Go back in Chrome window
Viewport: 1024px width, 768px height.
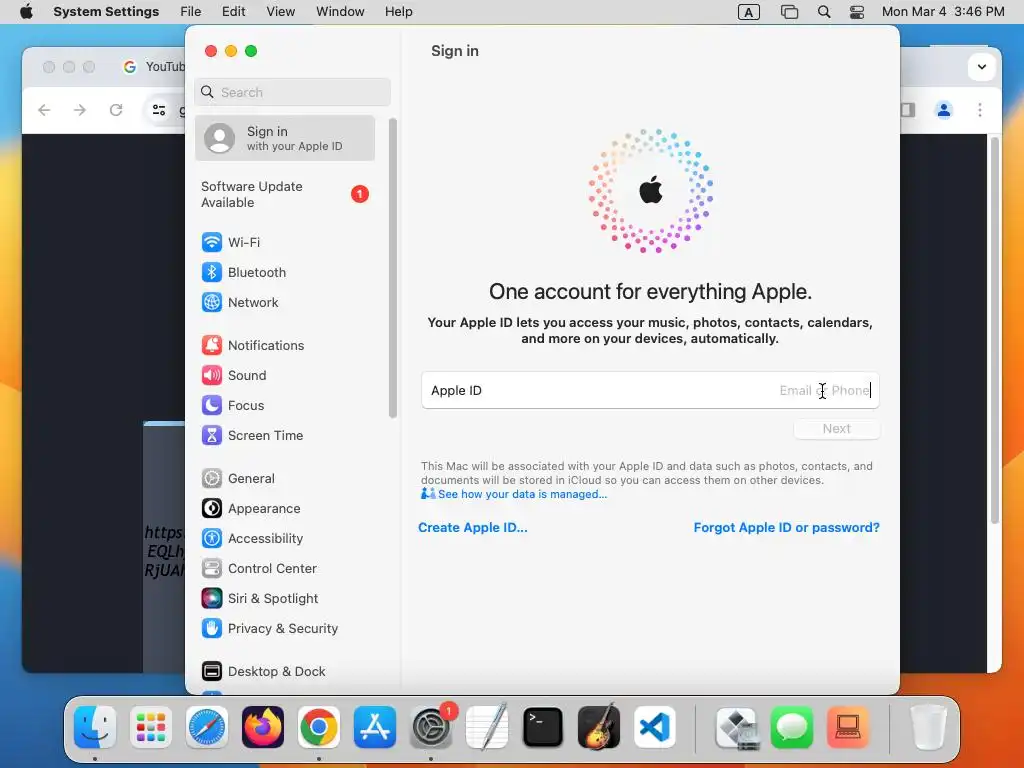point(44,110)
